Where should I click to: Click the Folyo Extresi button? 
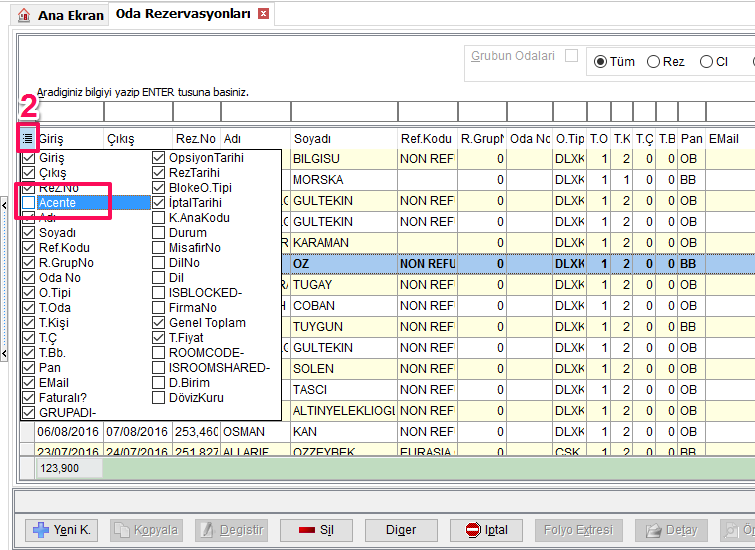click(x=578, y=530)
